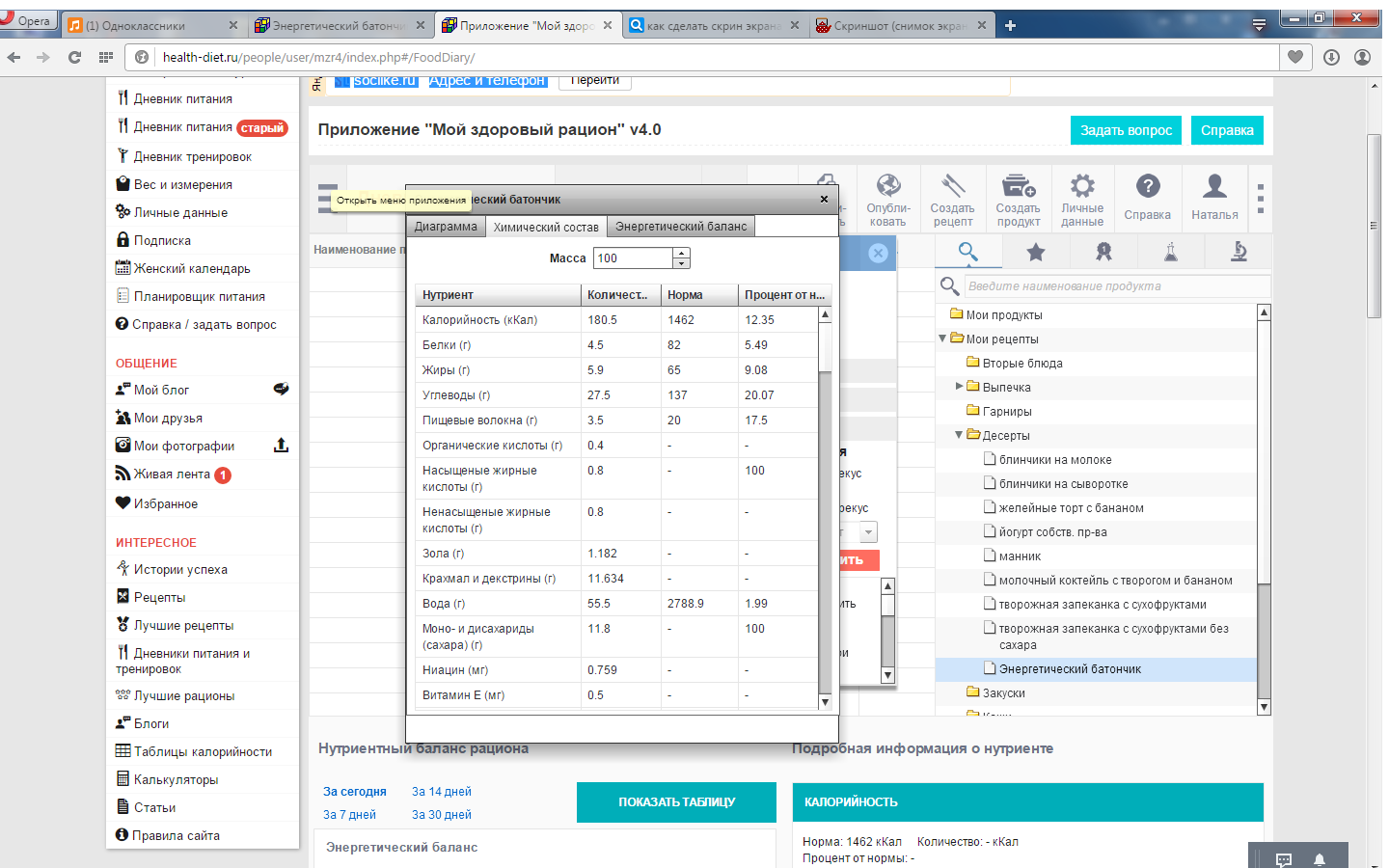Click Создать продукт toolbar icon
Image resolution: width=1389 pixels, height=868 pixels.
pyautogui.click(x=1018, y=186)
